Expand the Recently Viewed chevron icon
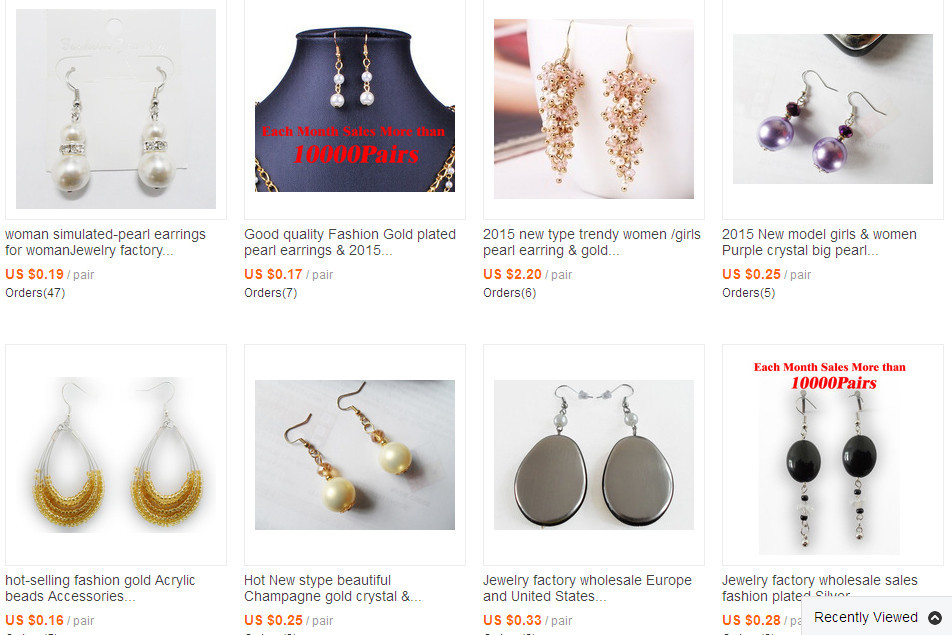The height and width of the screenshot is (635, 952). coord(934,617)
